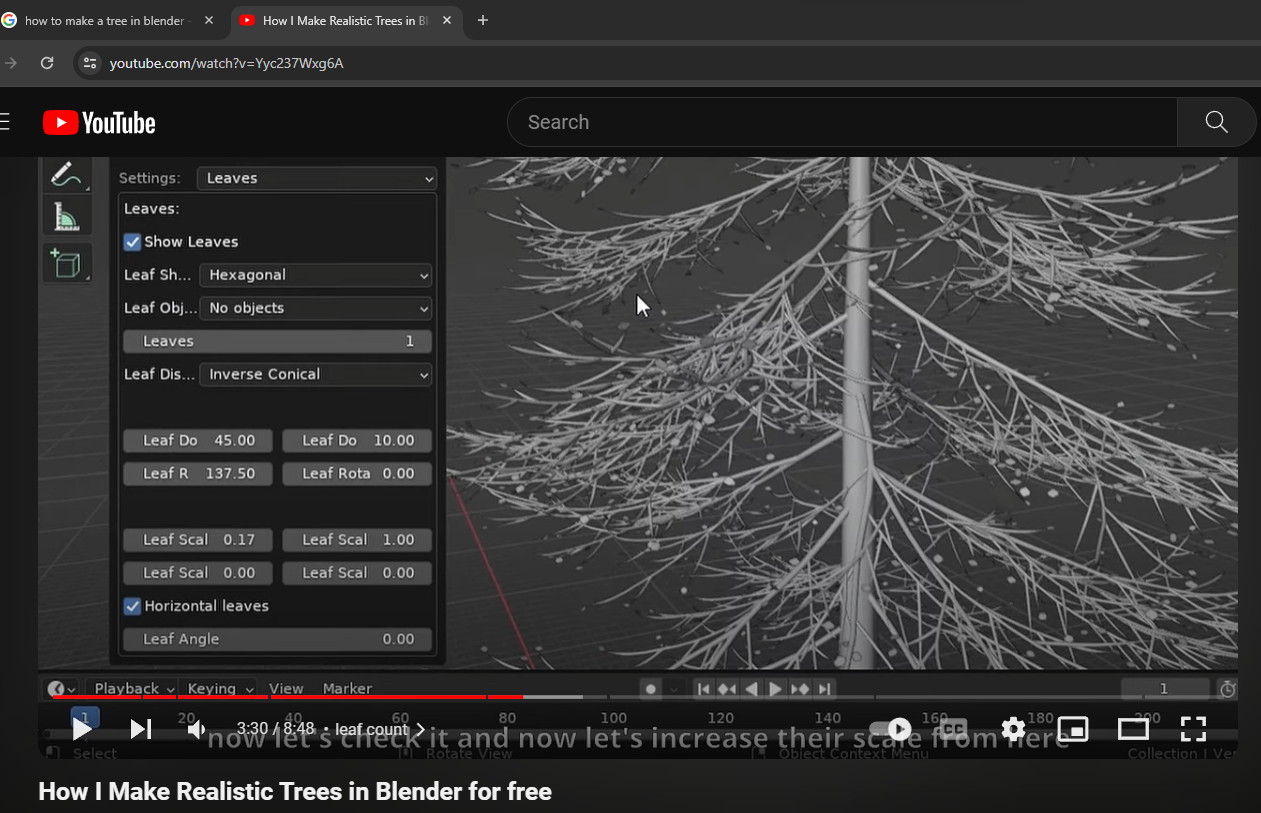This screenshot has height=813, width=1261.
Task: Click Blender current frame field showing 1
Action: point(1165,689)
